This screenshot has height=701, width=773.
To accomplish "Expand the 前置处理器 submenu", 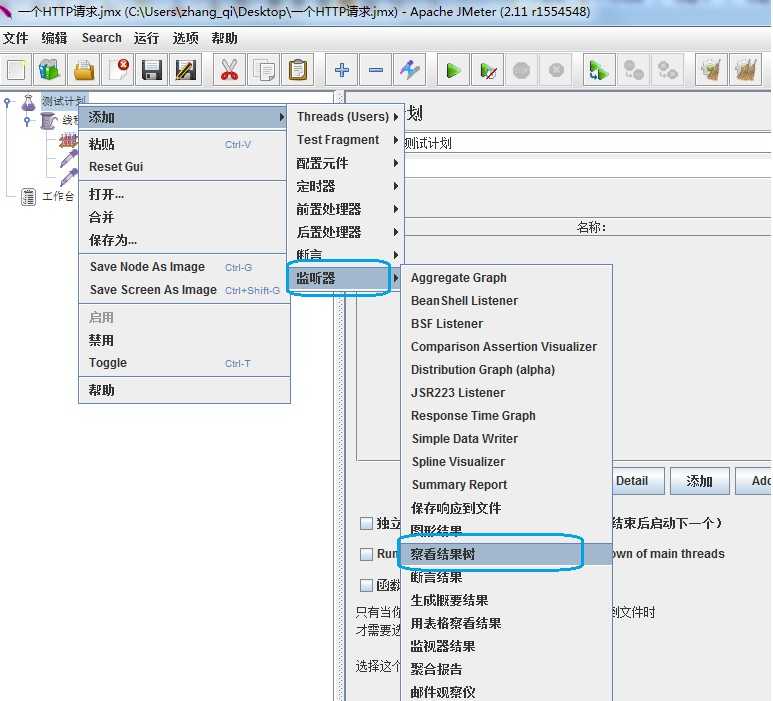I will click(347, 209).
